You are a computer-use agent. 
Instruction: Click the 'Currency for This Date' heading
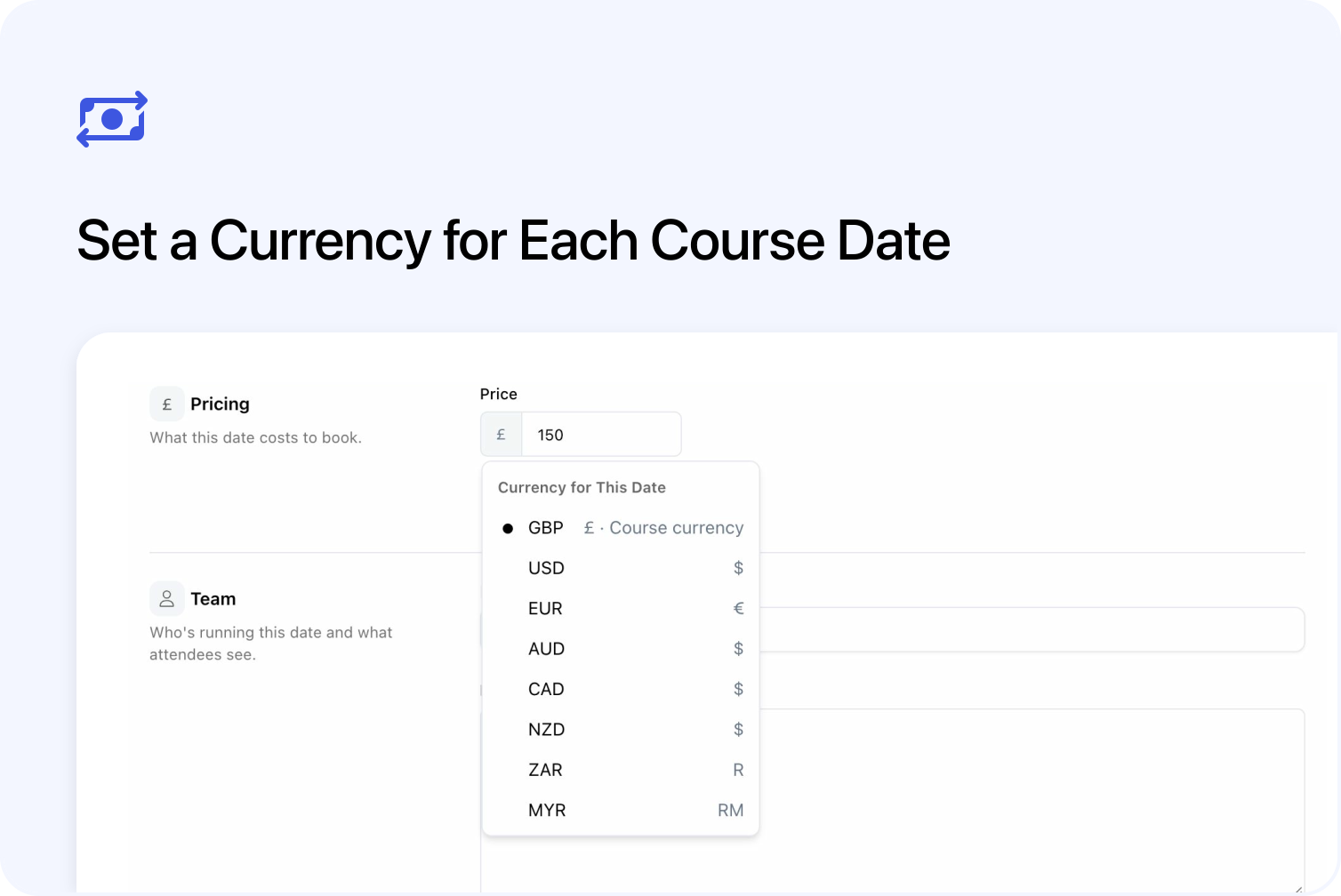tap(582, 487)
